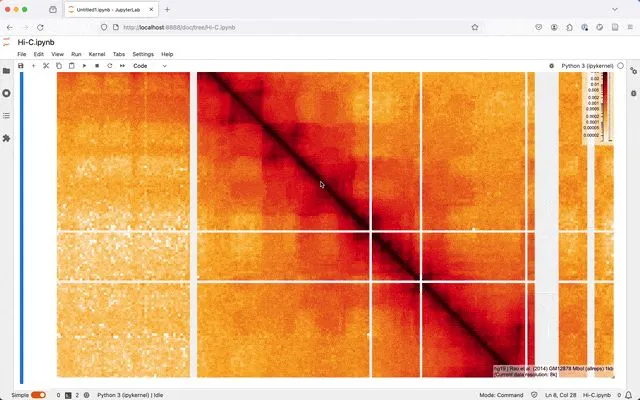Open the File Browser sidebar icon
The height and width of the screenshot is (400, 640).
point(6,71)
